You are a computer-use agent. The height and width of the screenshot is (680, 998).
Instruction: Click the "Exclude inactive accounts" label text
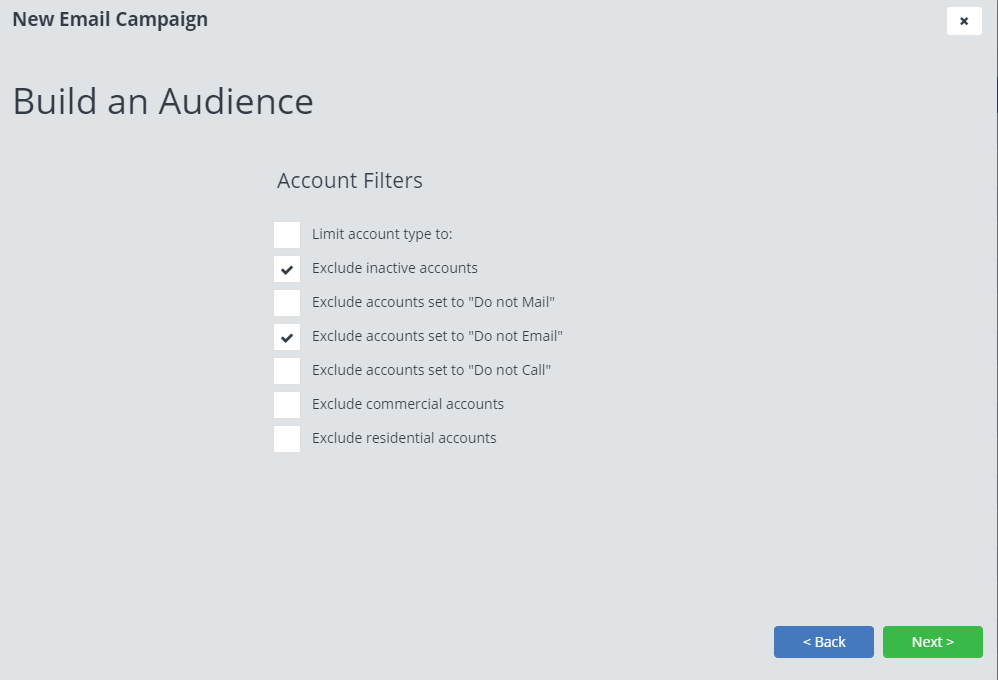pyautogui.click(x=394, y=268)
